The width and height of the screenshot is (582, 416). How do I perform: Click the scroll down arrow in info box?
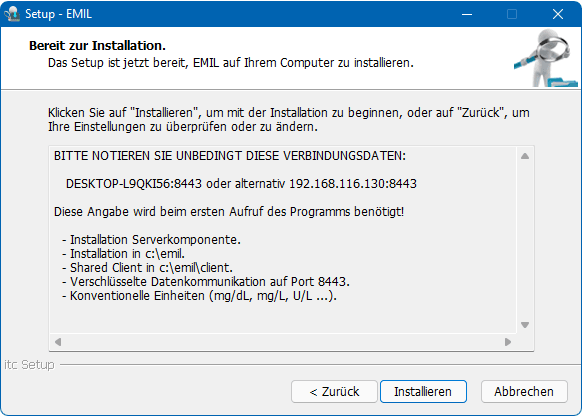(525, 325)
